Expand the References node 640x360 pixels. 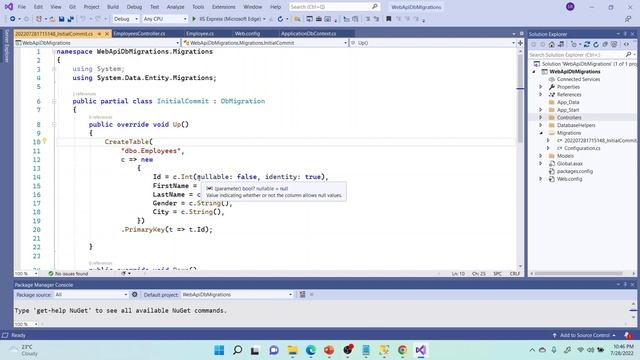[x=541, y=95]
